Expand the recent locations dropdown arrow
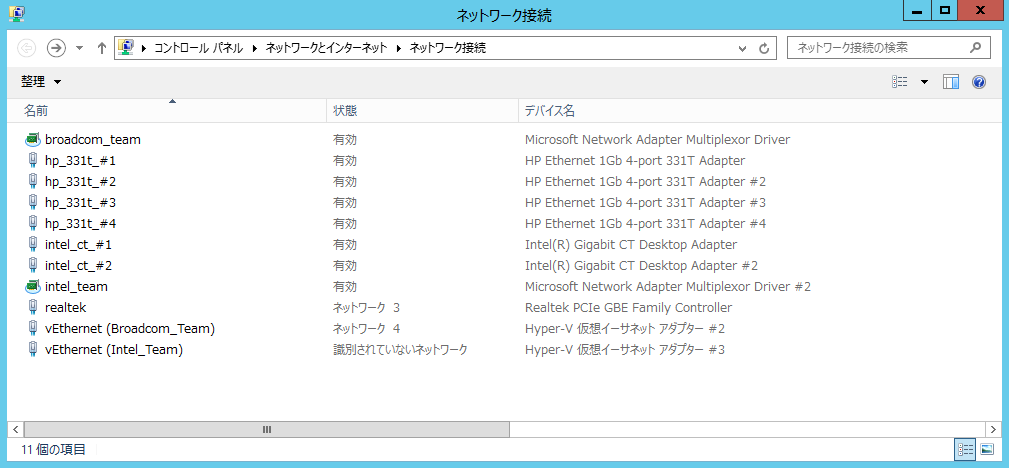Viewport: 1009px width, 468px height. [80, 48]
